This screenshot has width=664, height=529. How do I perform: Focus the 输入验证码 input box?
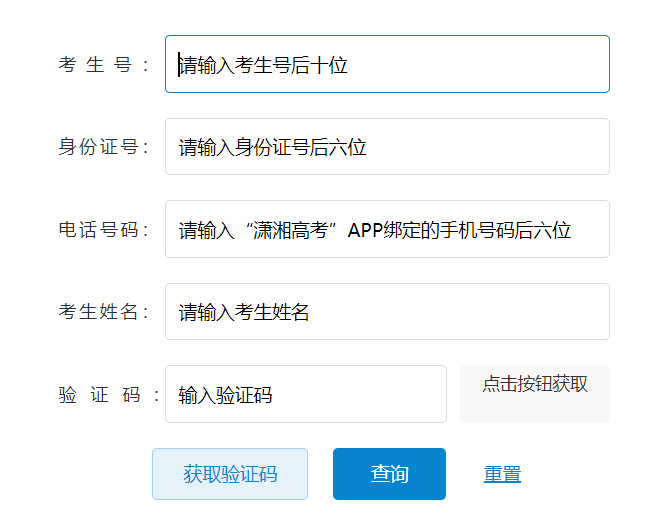click(x=305, y=394)
